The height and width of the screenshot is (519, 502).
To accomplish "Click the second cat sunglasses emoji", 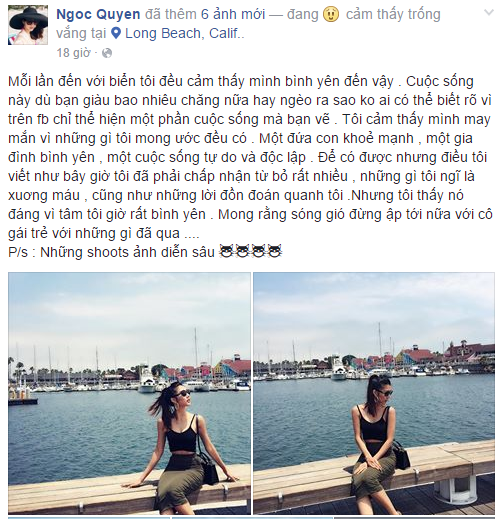I will 243,251.
